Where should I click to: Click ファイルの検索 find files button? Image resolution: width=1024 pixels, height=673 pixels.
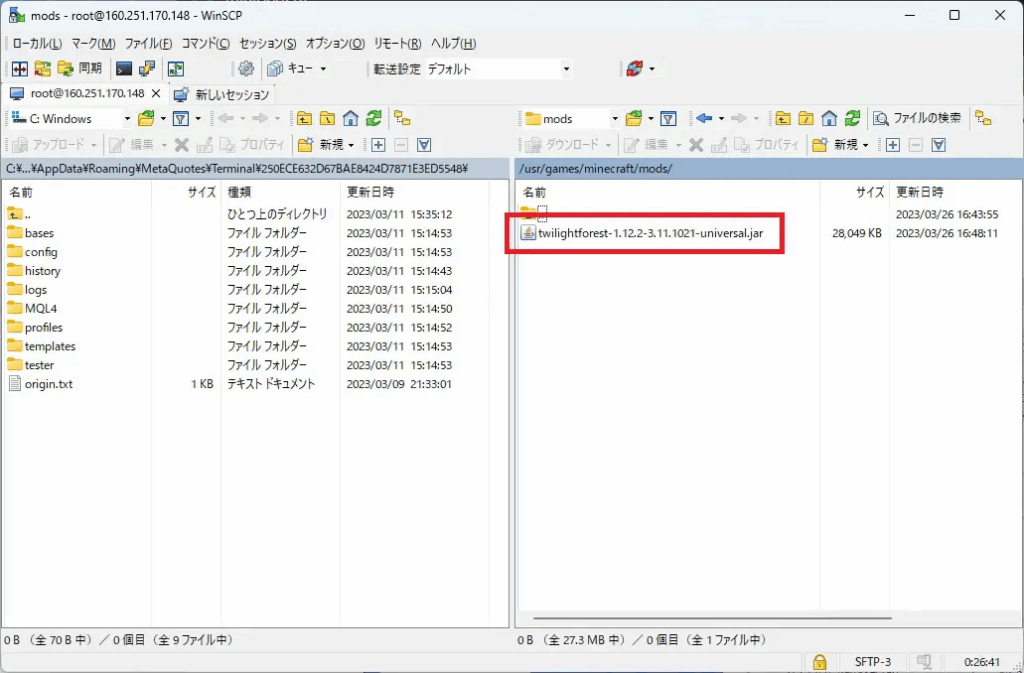917,118
